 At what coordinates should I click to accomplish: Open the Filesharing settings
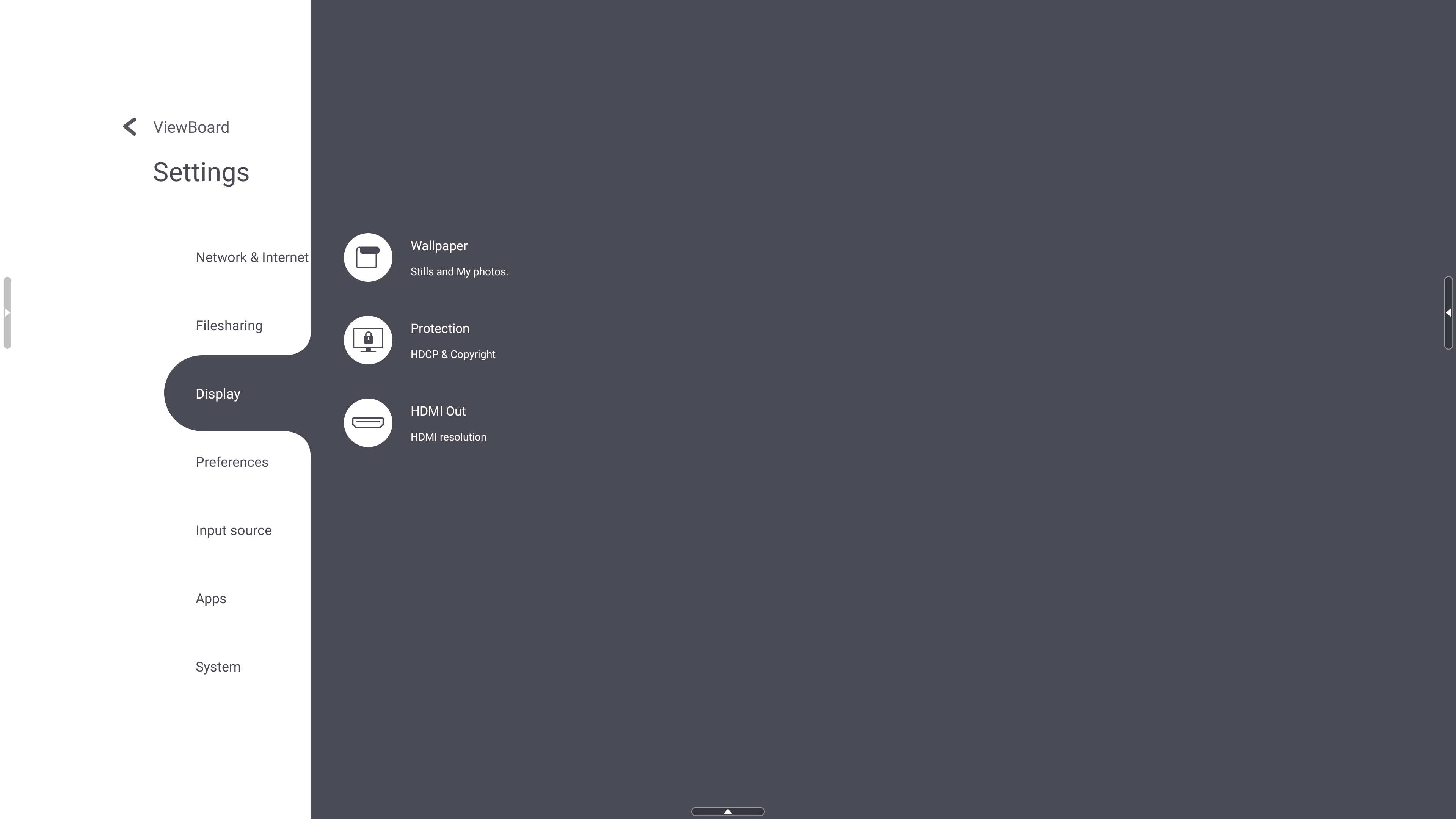[x=229, y=325]
